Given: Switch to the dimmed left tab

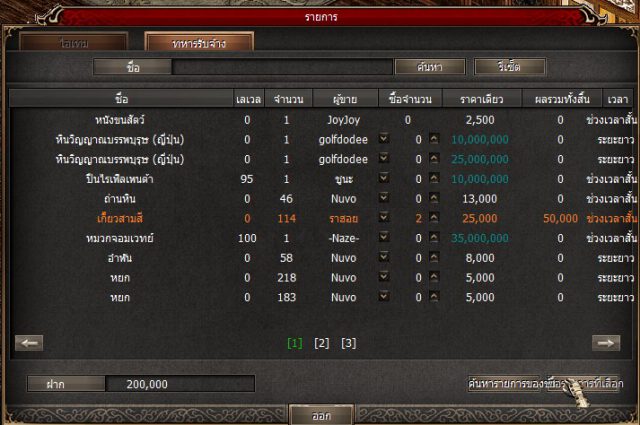Looking at the screenshot, I should point(74,42).
